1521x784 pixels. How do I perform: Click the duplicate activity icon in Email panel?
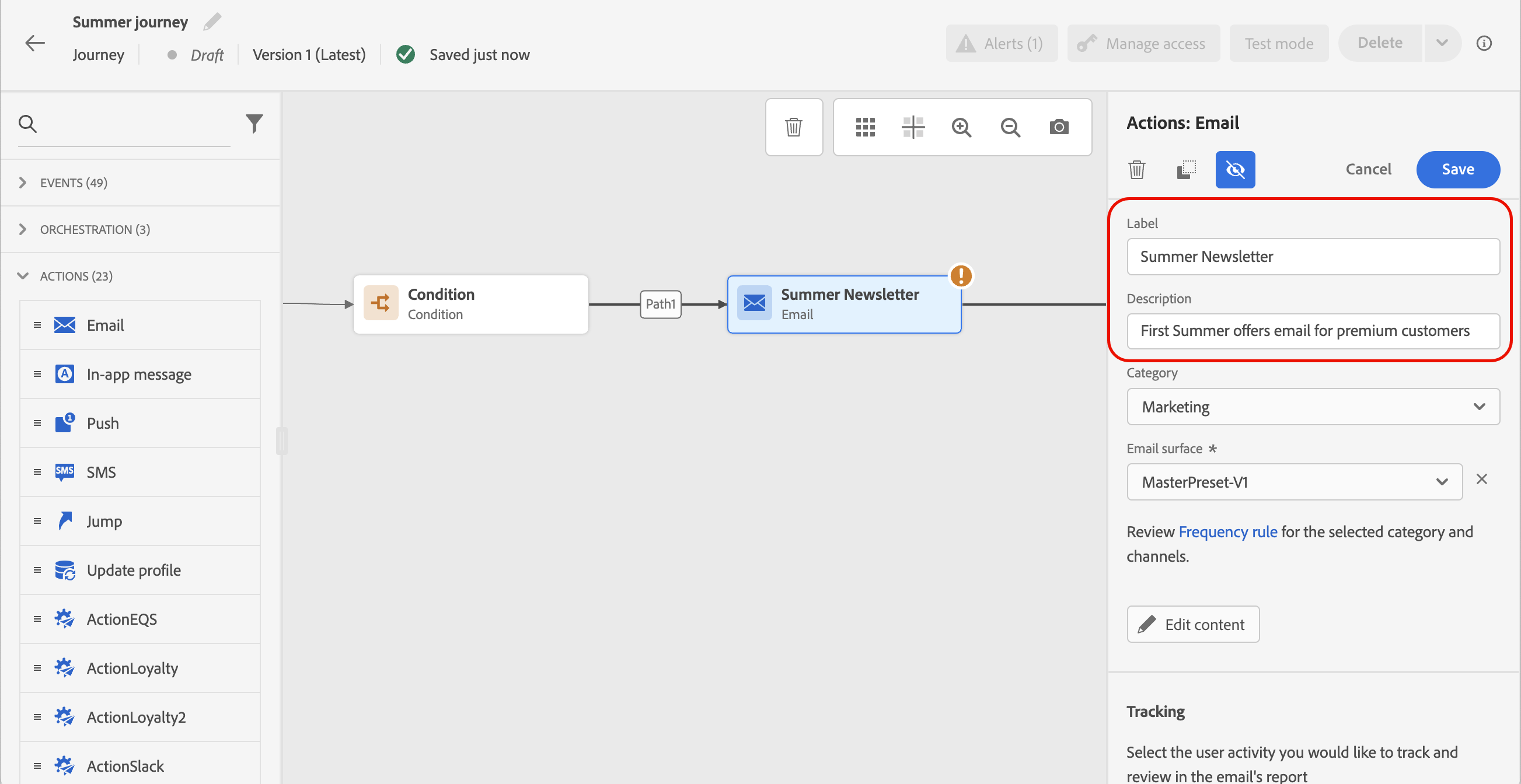[1185, 169]
